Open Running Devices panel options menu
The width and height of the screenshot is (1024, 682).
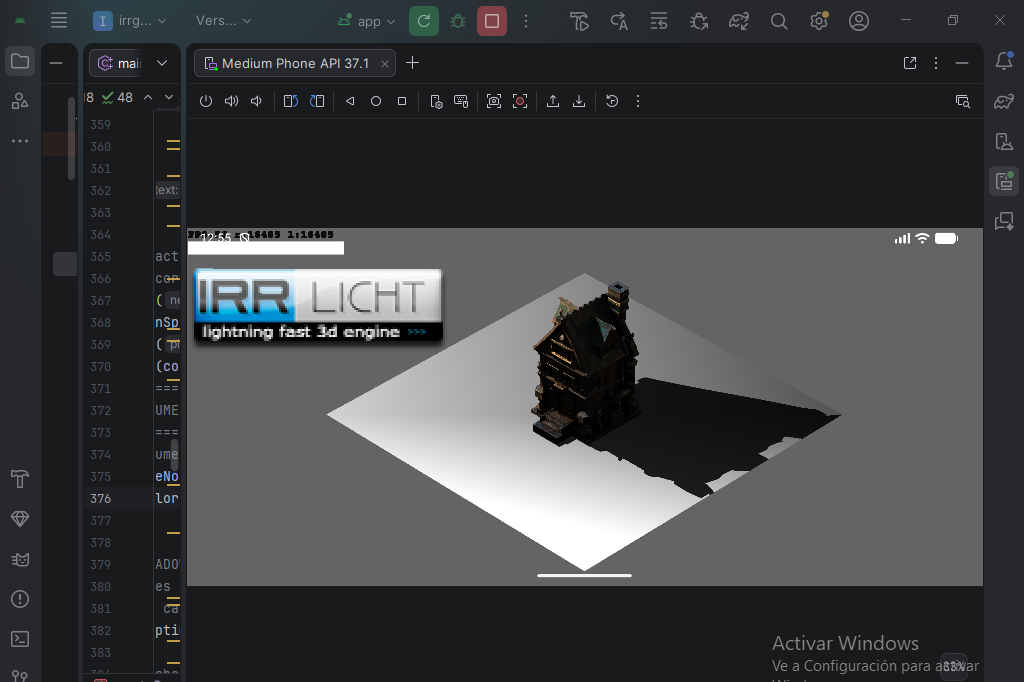936,63
